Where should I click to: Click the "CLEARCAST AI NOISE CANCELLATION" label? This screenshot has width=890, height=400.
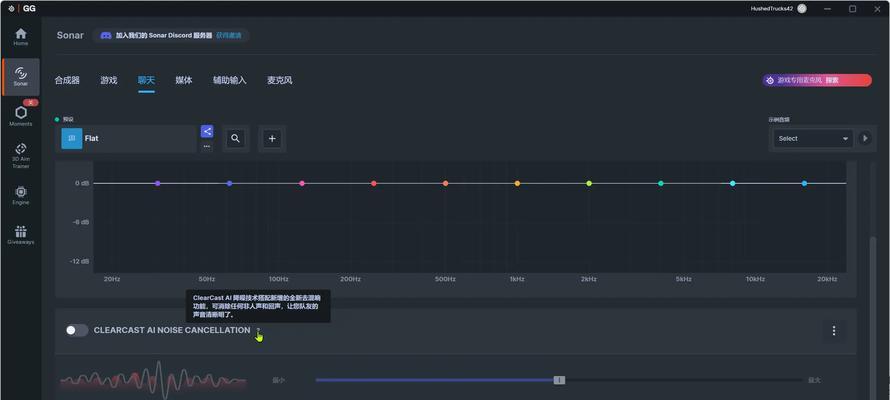pyautogui.click(x=172, y=330)
